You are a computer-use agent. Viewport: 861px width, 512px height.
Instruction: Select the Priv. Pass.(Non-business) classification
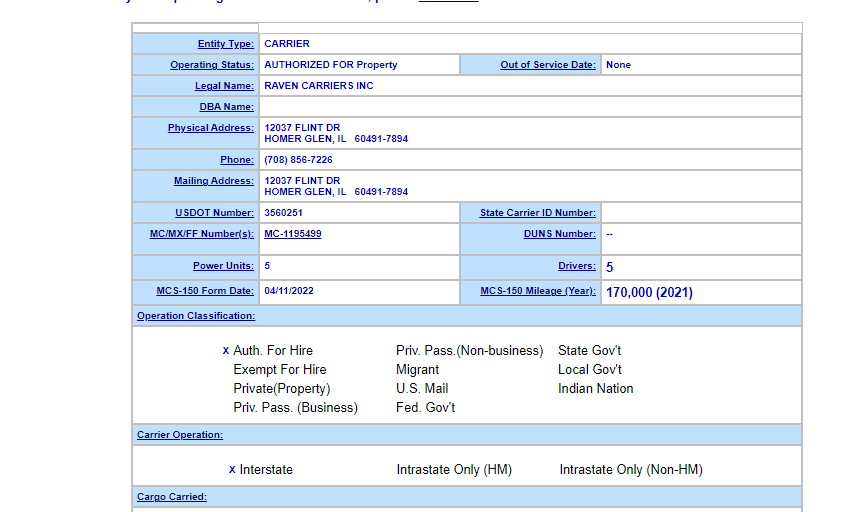[469, 350]
